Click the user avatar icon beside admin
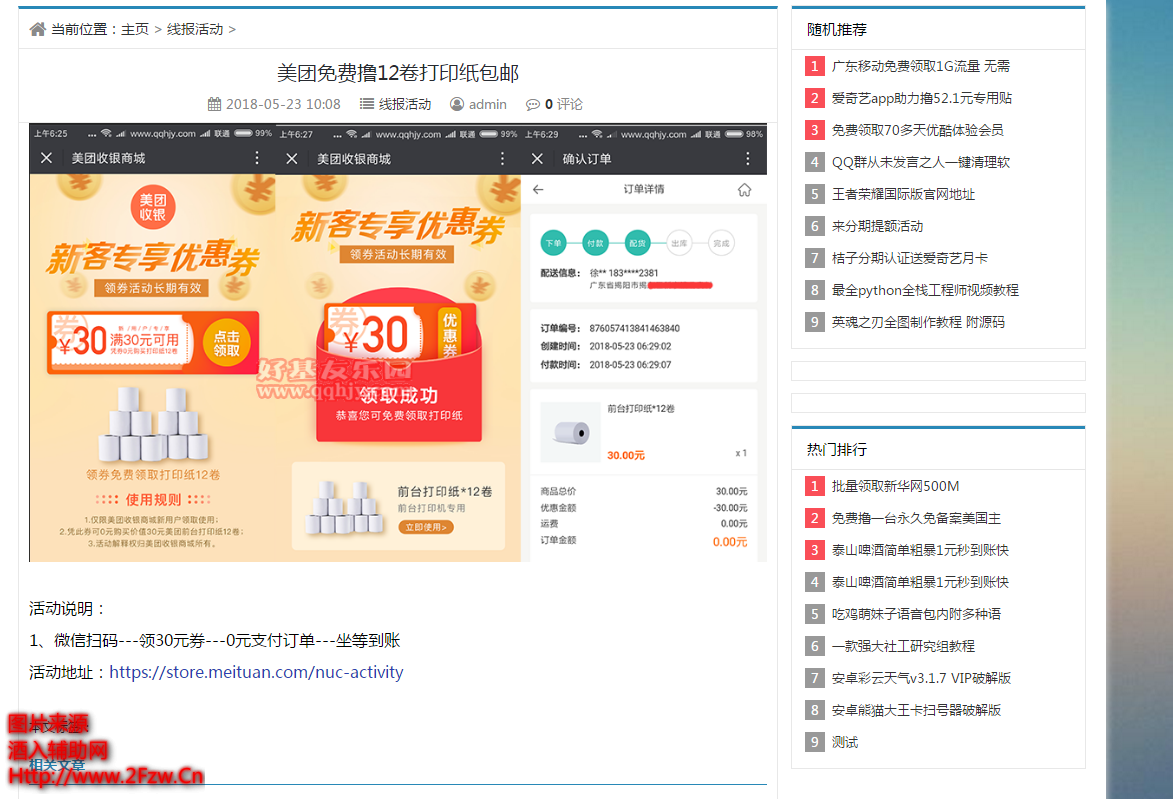The image size is (1173, 799). point(456,104)
